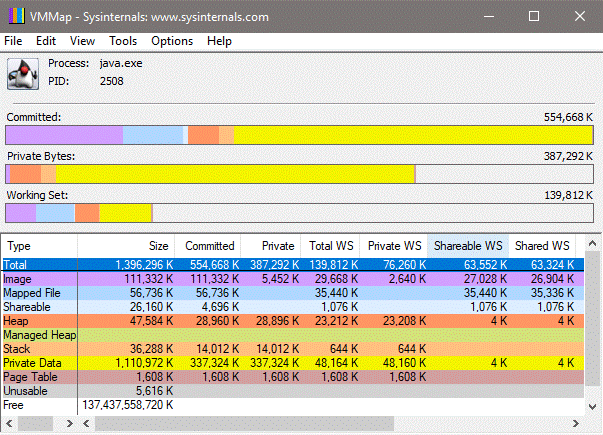Open the Edit menu
This screenshot has width=603, height=435.
coord(46,41)
